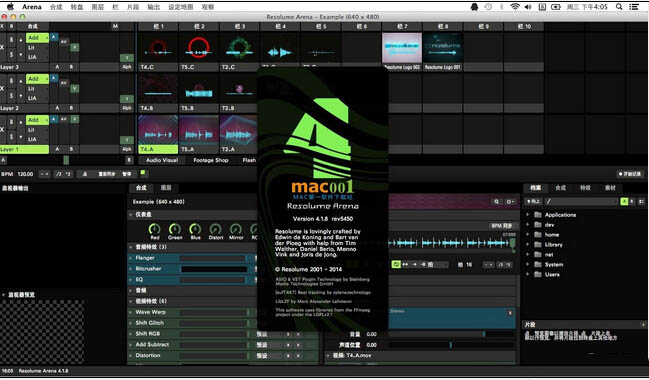Image resolution: width=649 pixels, height=380 pixels.
Task: Adjust the 音量 volume slider
Action: click(451, 334)
